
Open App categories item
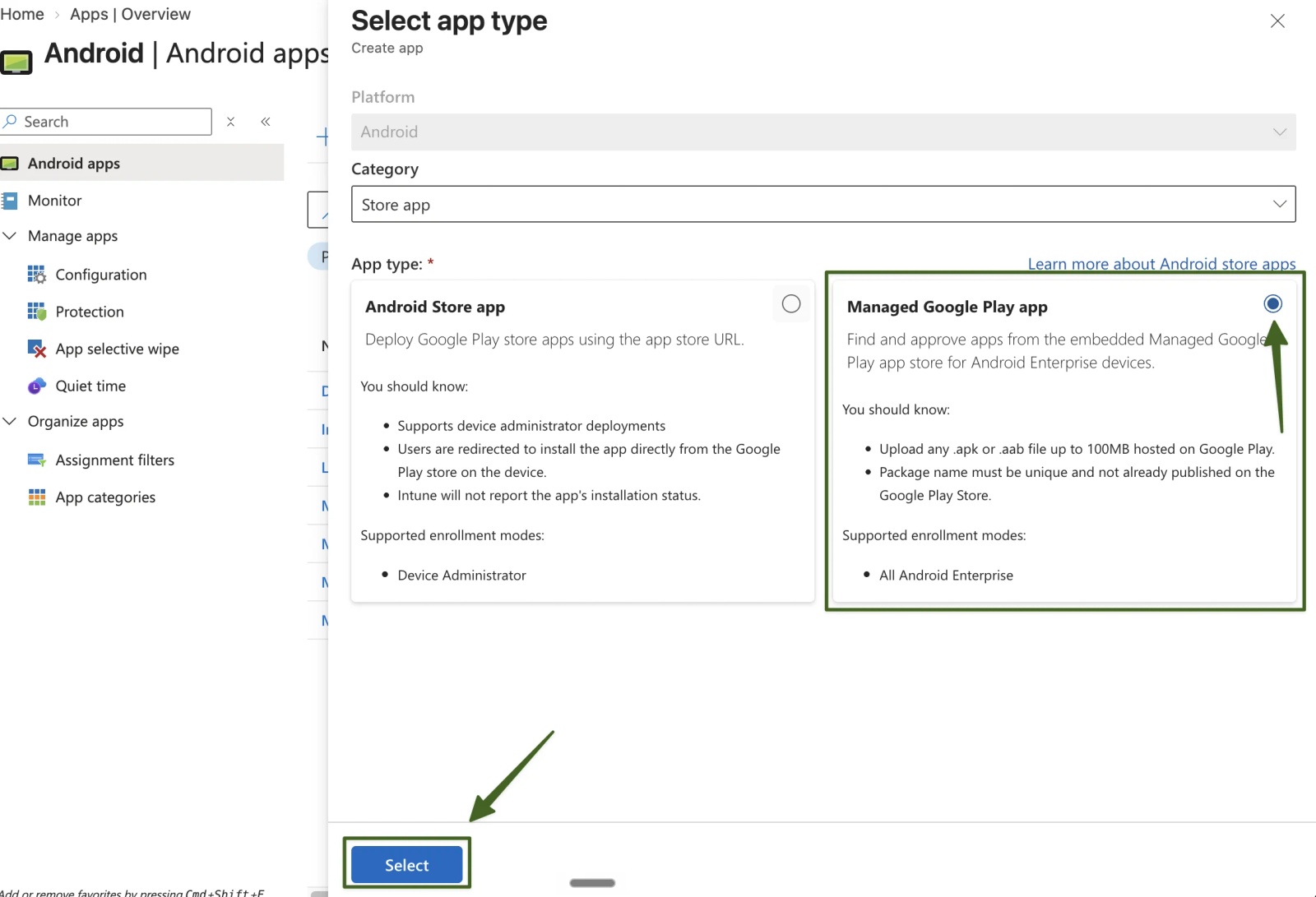click(x=105, y=497)
